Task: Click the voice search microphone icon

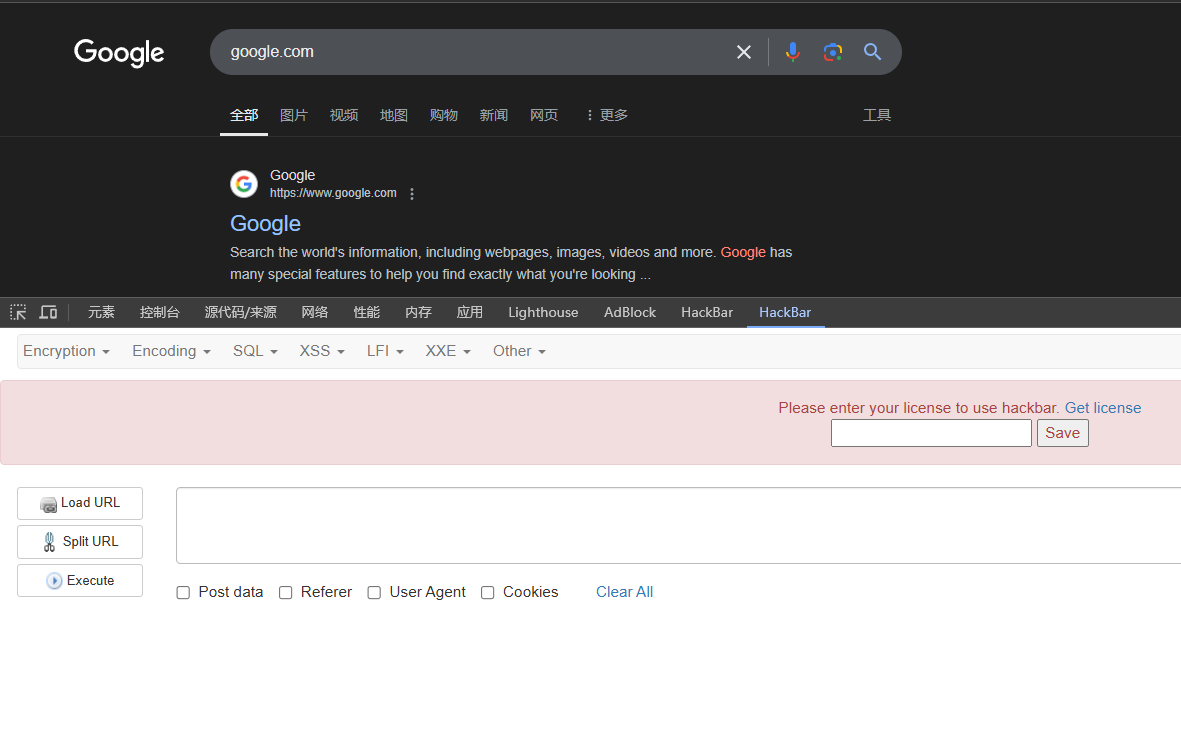Action: [x=793, y=52]
